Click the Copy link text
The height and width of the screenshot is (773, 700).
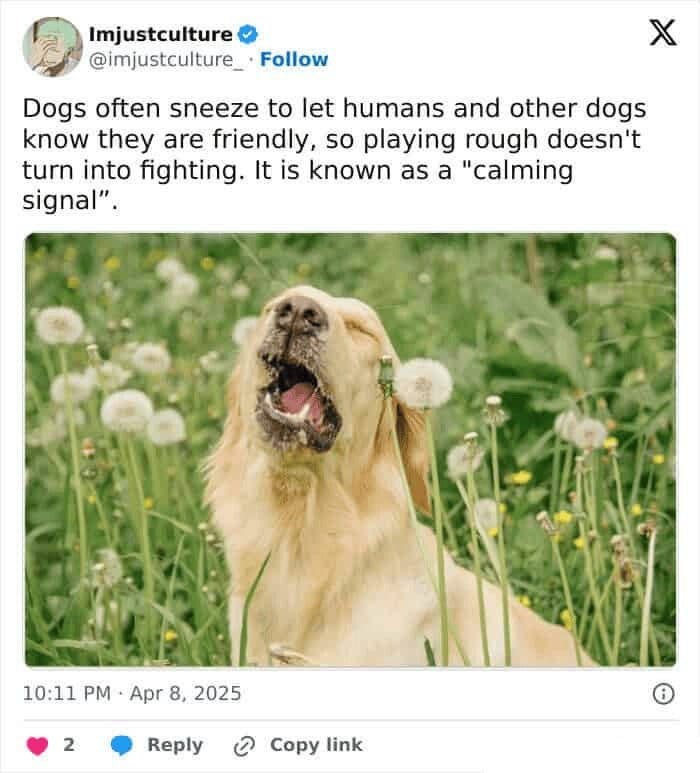point(316,744)
